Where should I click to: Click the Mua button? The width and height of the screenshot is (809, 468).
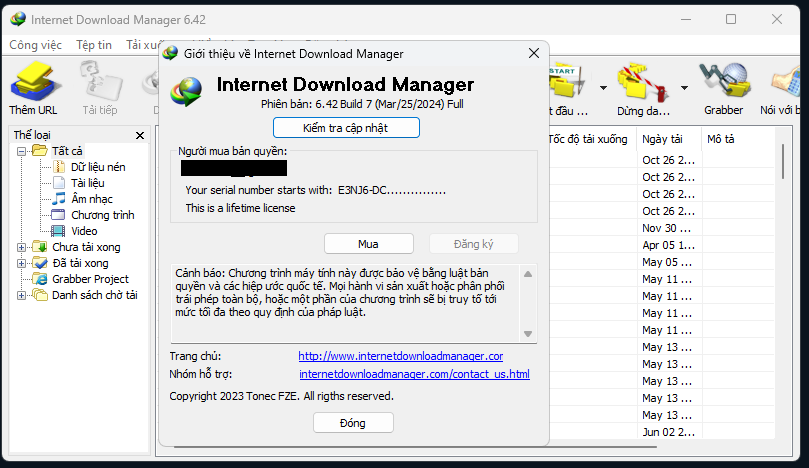pyautogui.click(x=368, y=244)
